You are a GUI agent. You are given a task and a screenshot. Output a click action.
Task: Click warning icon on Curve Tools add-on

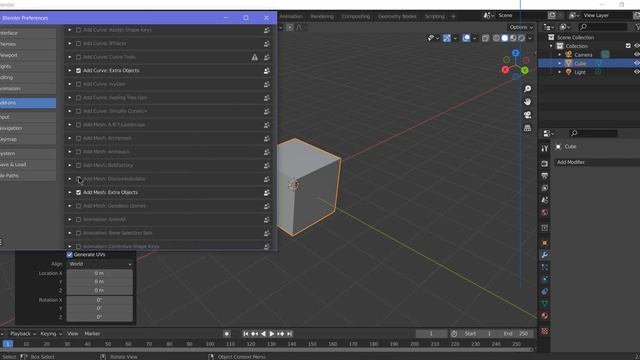(x=255, y=57)
